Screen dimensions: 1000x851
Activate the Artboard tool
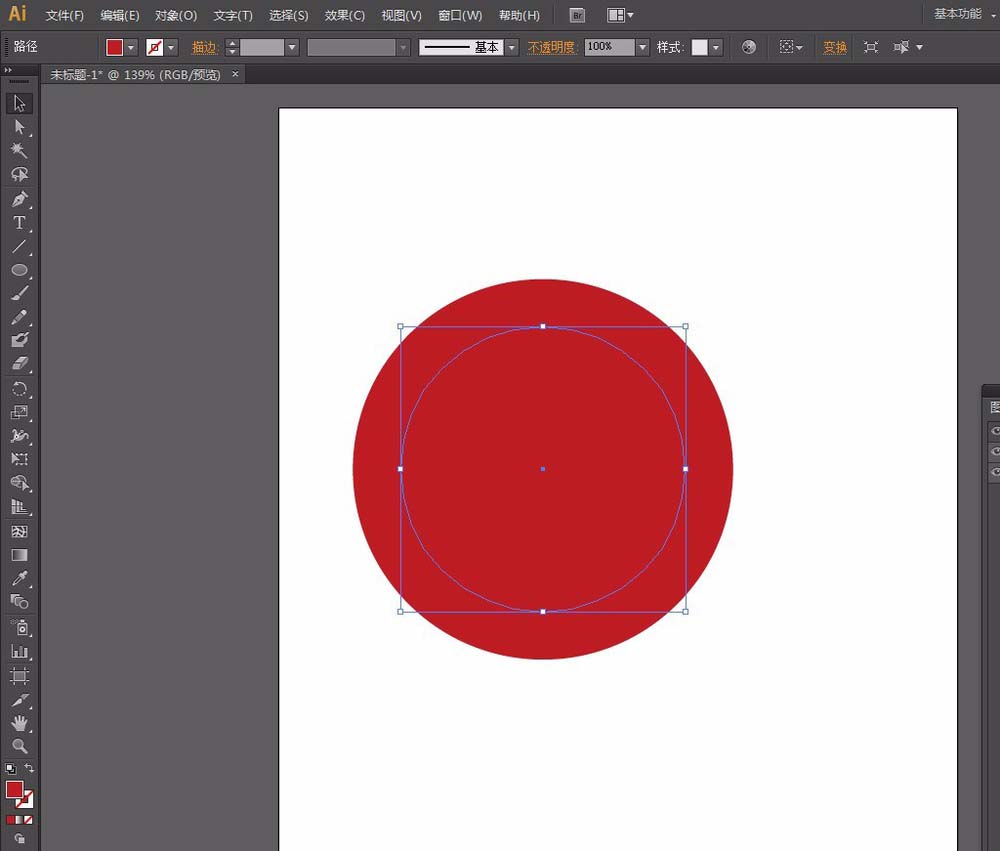pos(19,676)
